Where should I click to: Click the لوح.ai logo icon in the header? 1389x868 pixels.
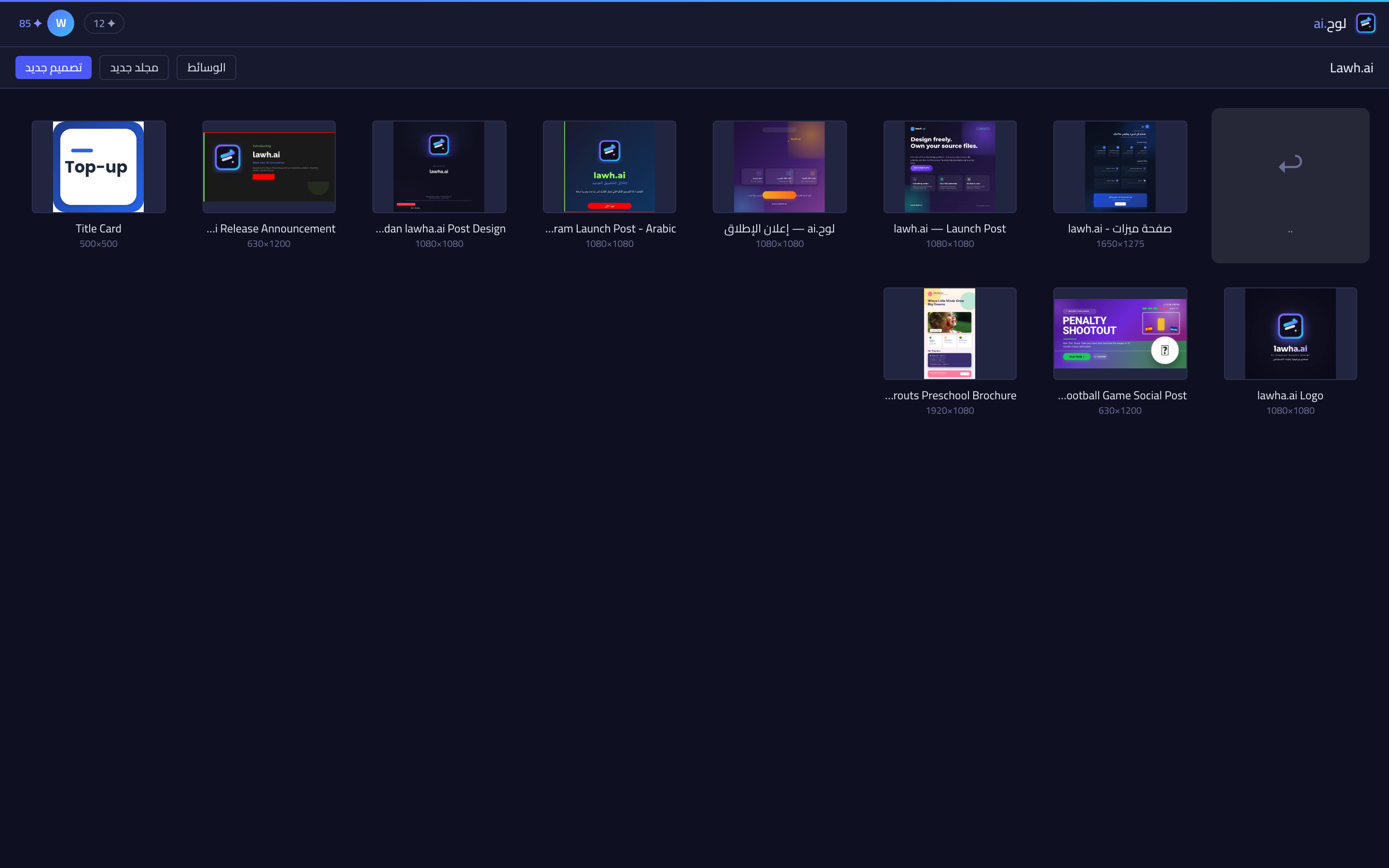[x=1365, y=24]
